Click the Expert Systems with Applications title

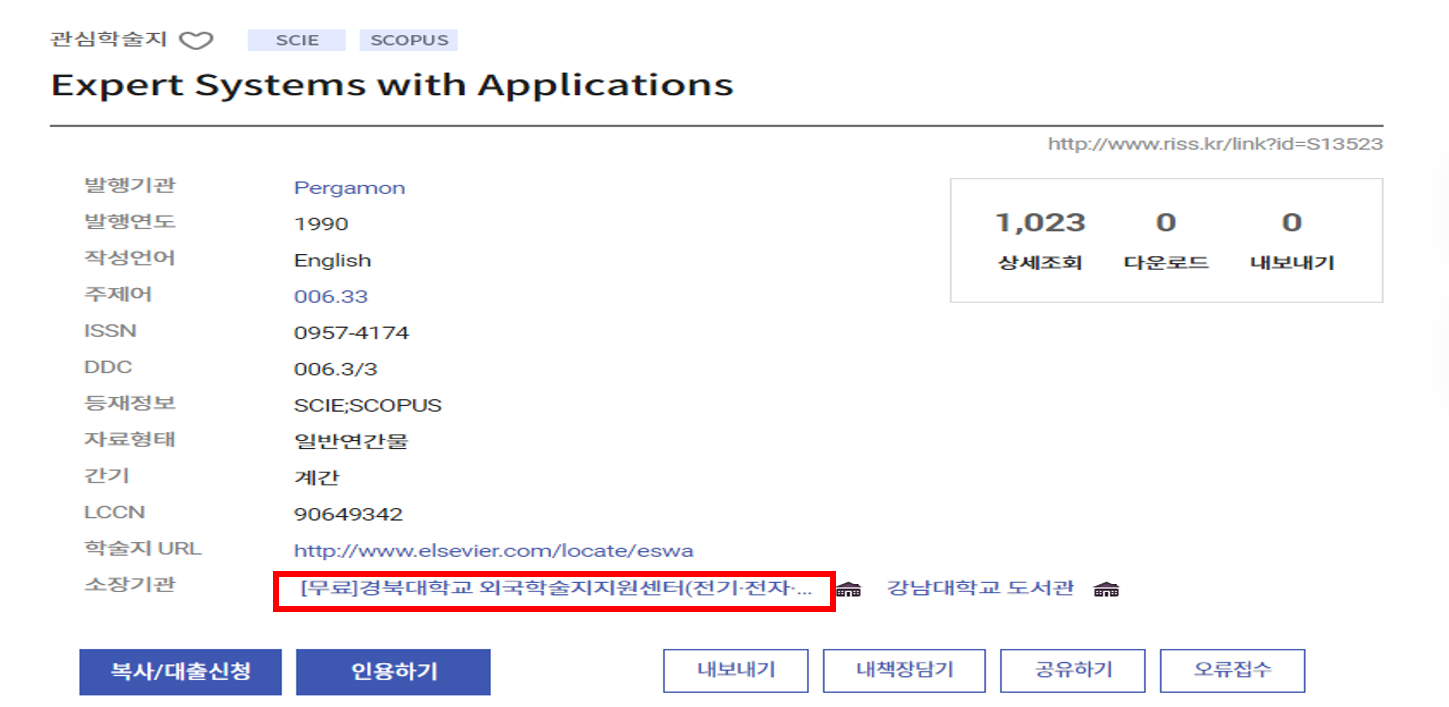(x=392, y=86)
